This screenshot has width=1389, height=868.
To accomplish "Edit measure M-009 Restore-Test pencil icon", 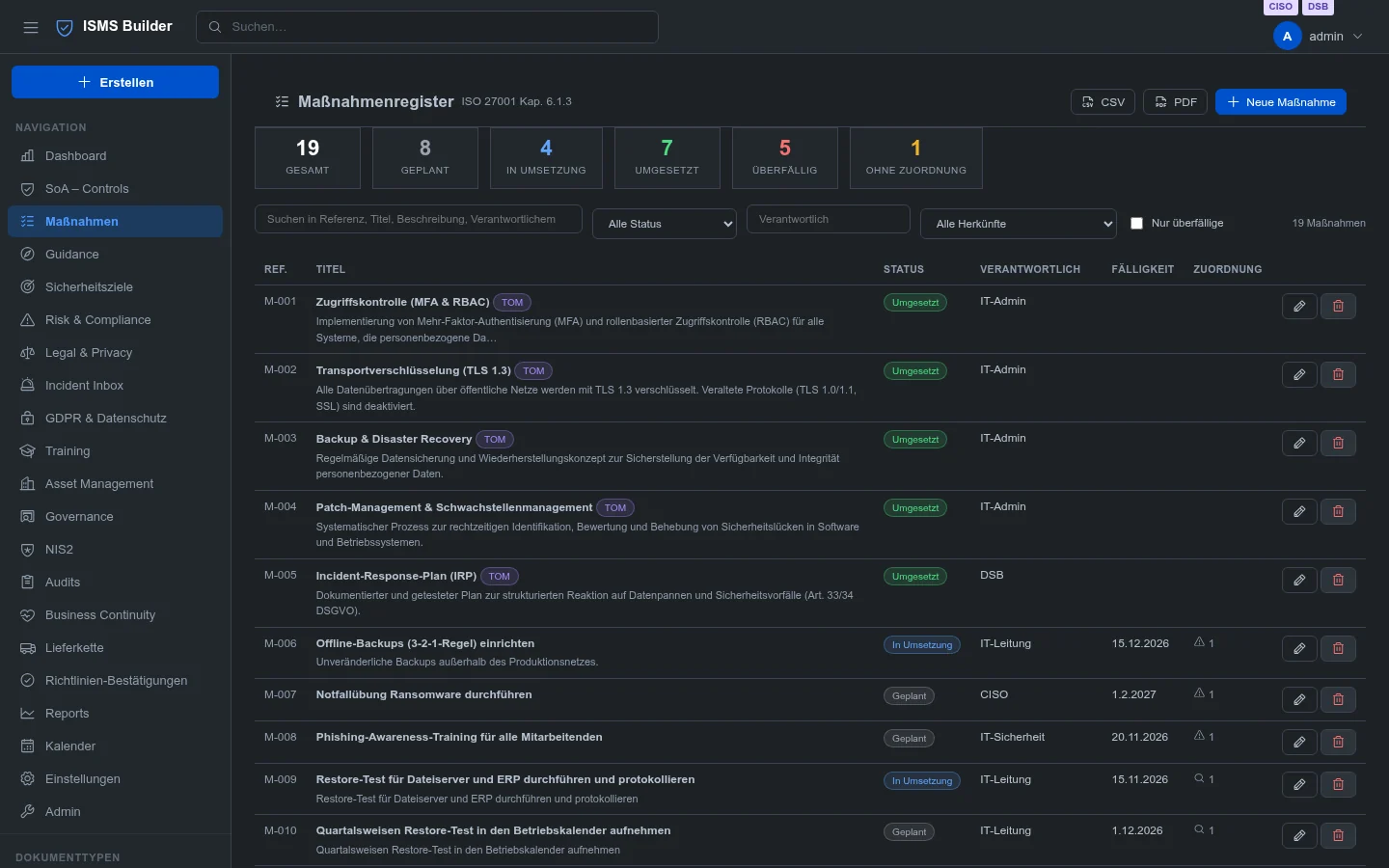I will pyautogui.click(x=1299, y=785).
